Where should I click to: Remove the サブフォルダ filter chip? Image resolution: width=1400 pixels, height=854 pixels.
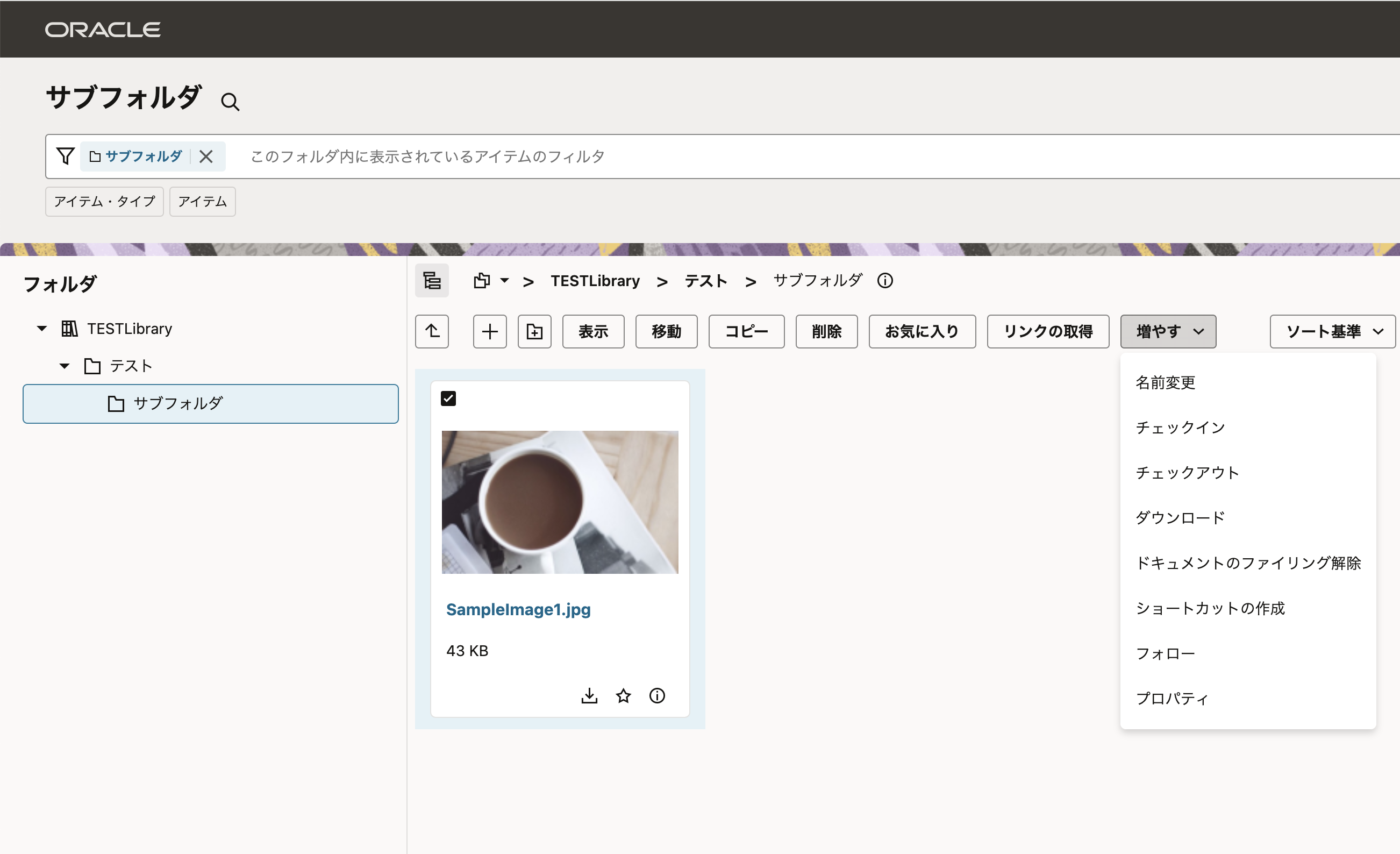pos(206,156)
